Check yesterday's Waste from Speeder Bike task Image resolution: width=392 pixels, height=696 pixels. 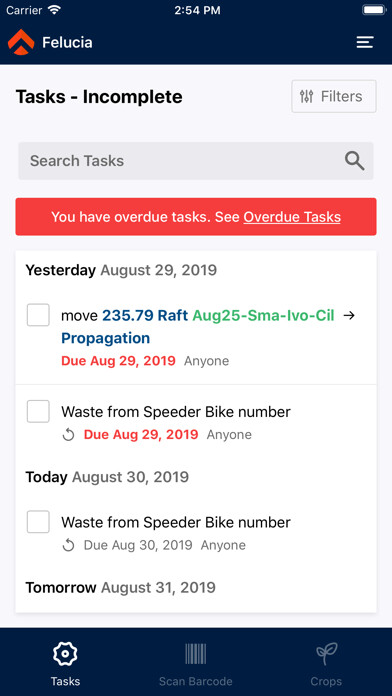coord(38,411)
